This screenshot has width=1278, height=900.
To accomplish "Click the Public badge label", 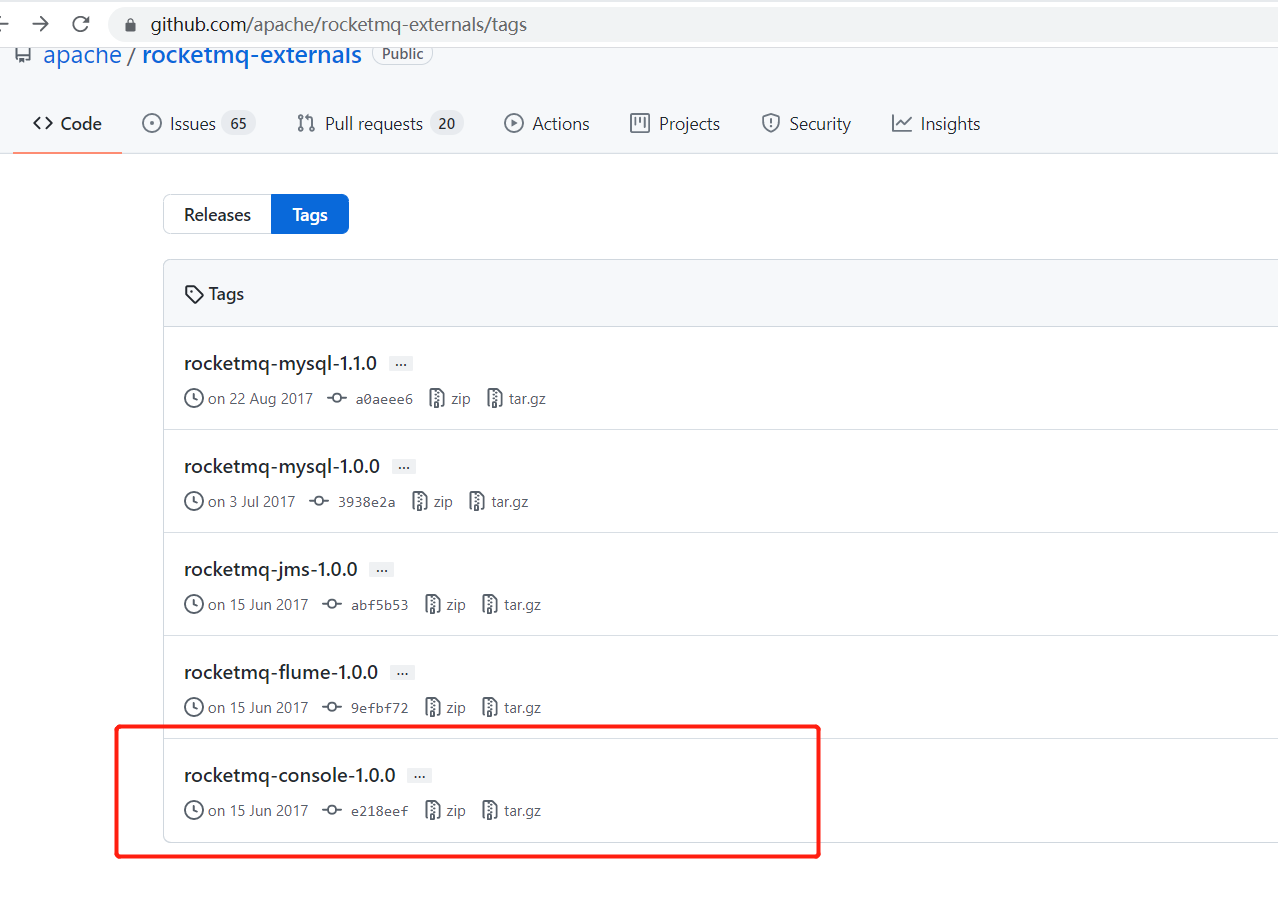I will tap(402, 54).
